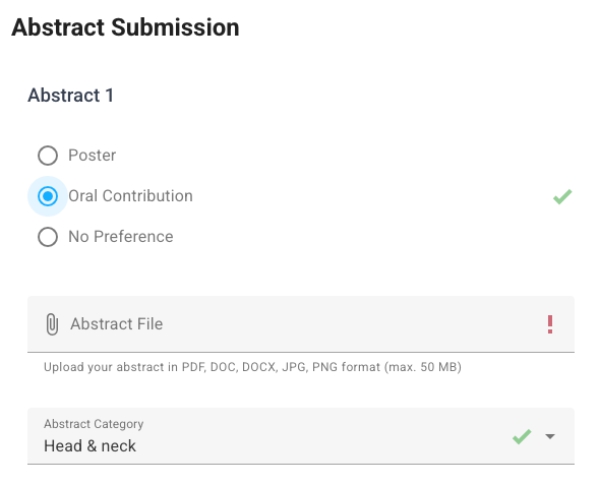Choose the No Preference radio button

(47, 237)
